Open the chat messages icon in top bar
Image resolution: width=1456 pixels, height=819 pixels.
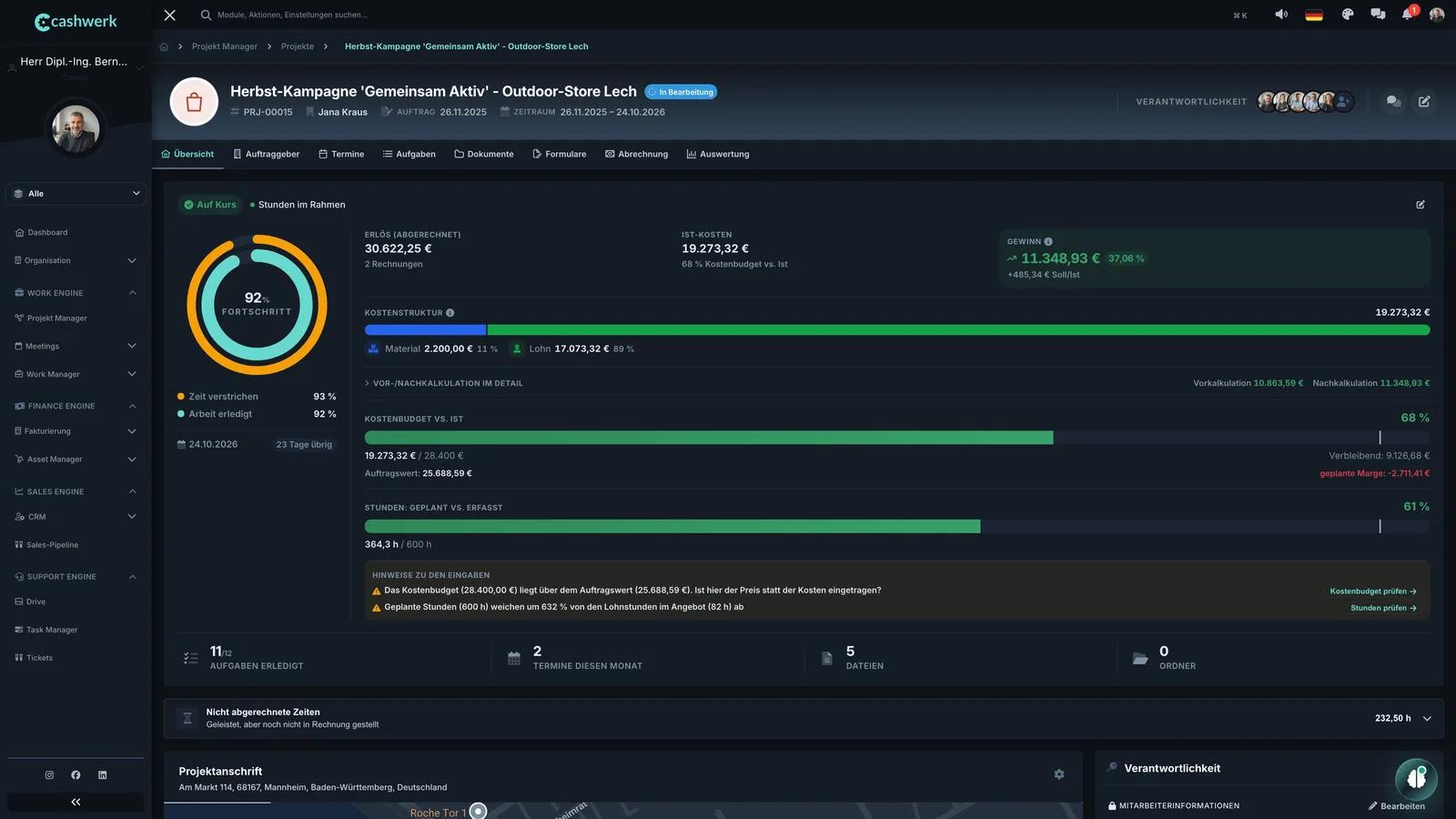pyautogui.click(x=1378, y=15)
